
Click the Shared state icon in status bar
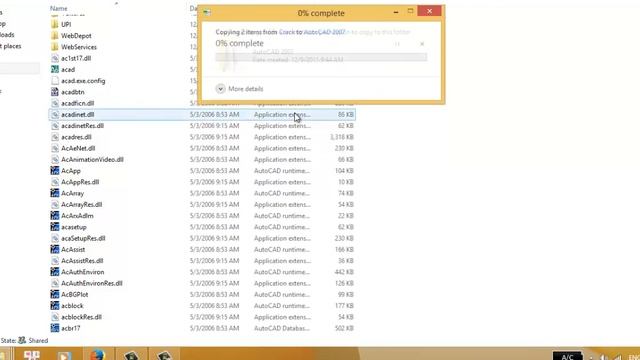(x=22, y=340)
